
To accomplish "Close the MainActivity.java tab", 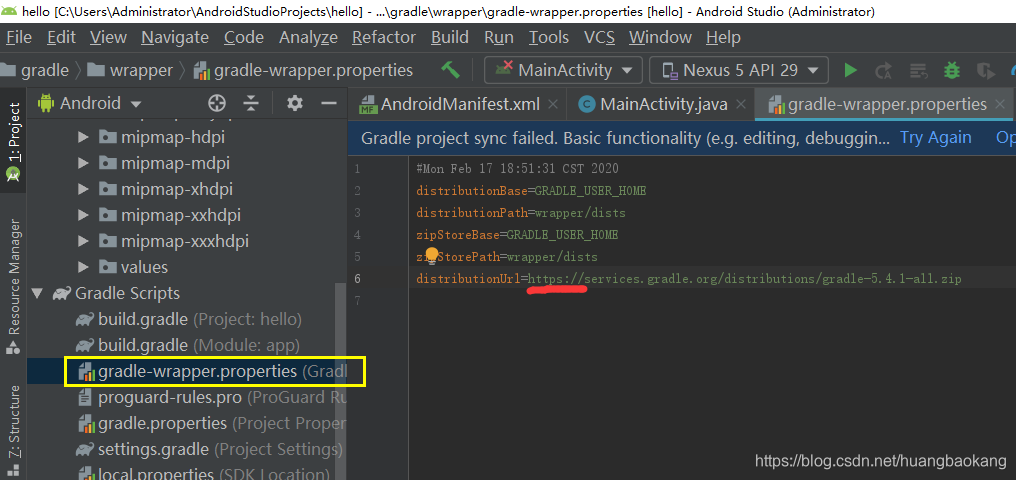I will tap(741, 104).
